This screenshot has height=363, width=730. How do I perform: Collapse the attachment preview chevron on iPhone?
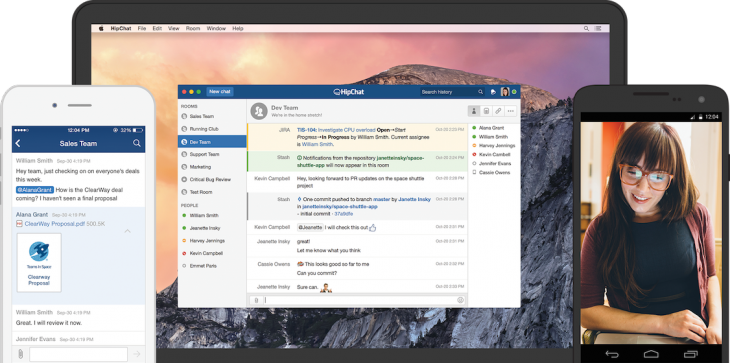[127, 231]
